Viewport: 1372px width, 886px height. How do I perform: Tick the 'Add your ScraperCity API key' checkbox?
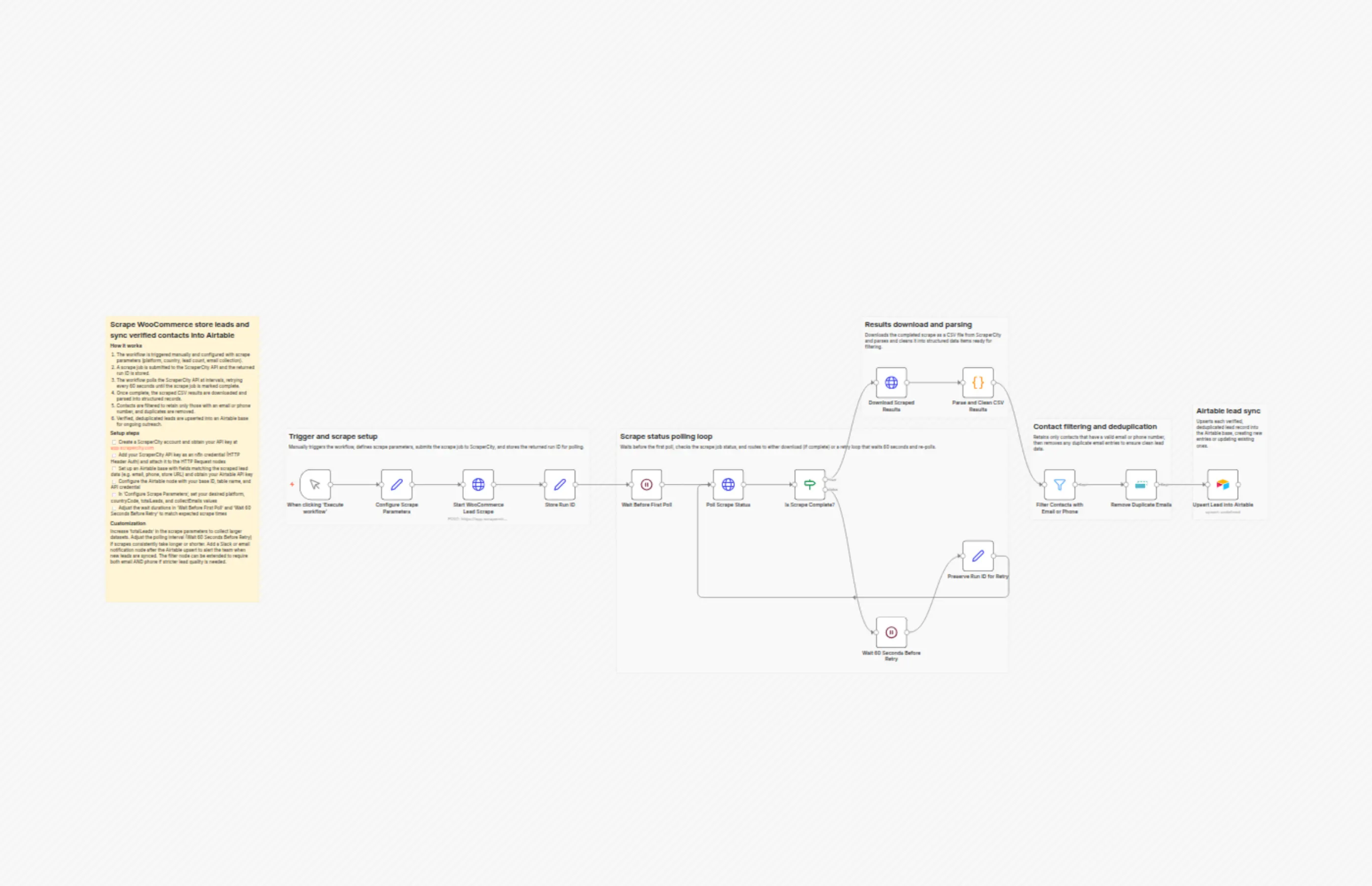[114, 455]
